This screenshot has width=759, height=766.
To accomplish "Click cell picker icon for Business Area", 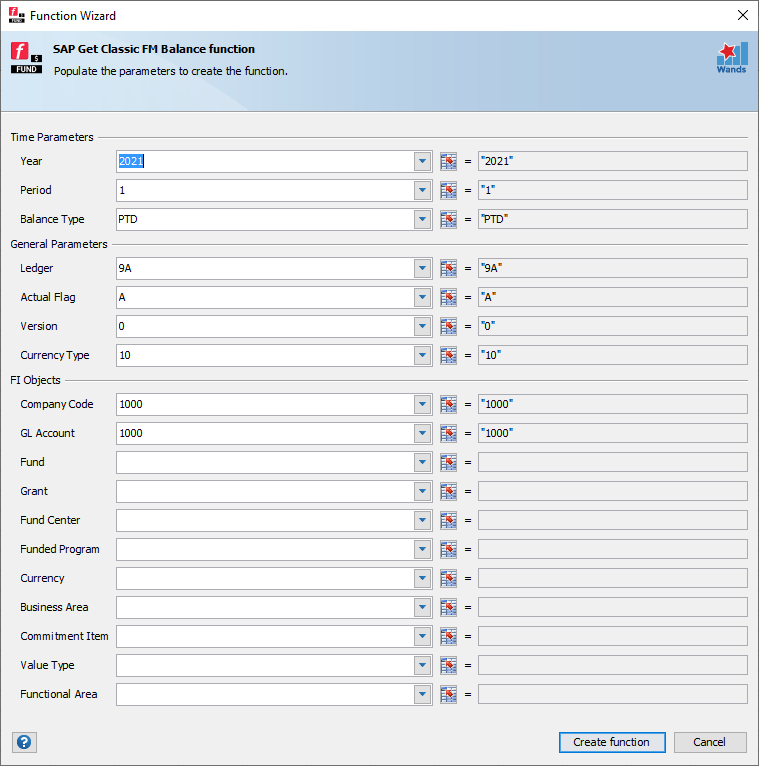I will (448, 607).
